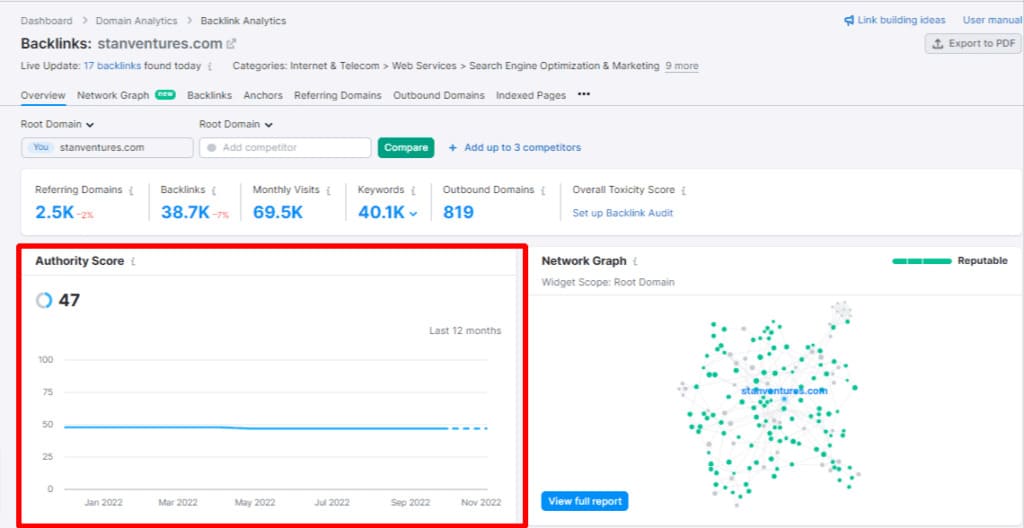
Task: Open the Indexed Pages tab
Action: pyautogui.click(x=531, y=95)
